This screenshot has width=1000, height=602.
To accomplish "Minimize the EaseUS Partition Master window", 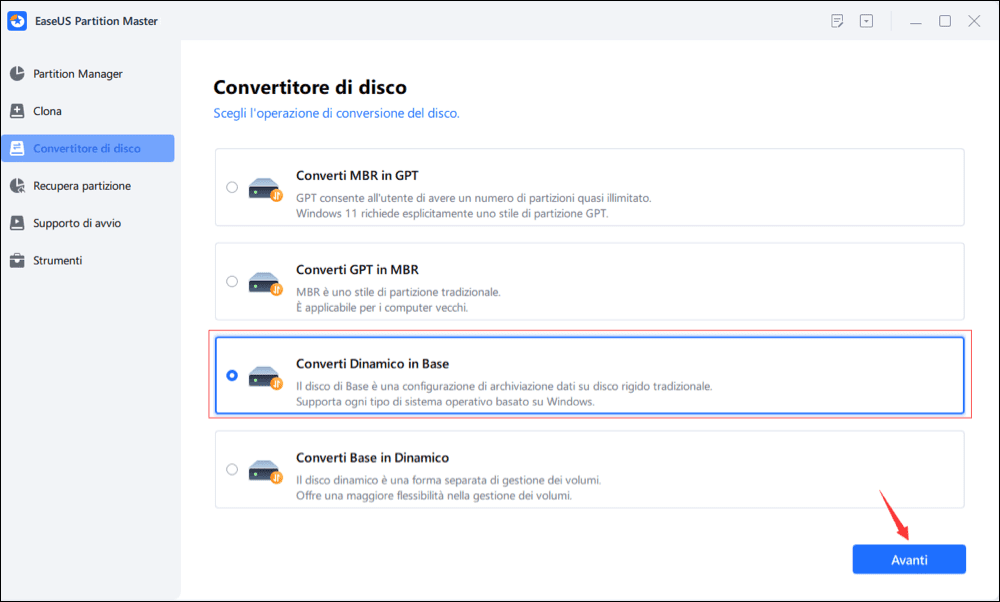I will tap(916, 21).
